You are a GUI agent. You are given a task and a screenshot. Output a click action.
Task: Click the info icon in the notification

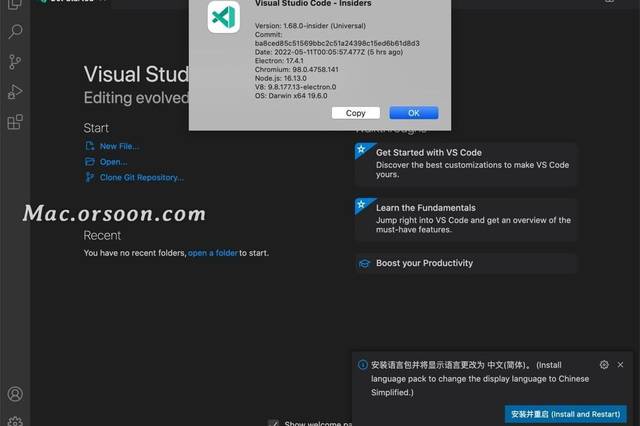tap(362, 365)
